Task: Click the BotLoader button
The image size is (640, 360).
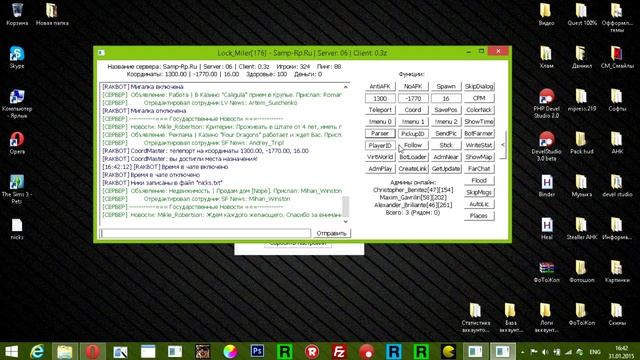Action: 413,157
